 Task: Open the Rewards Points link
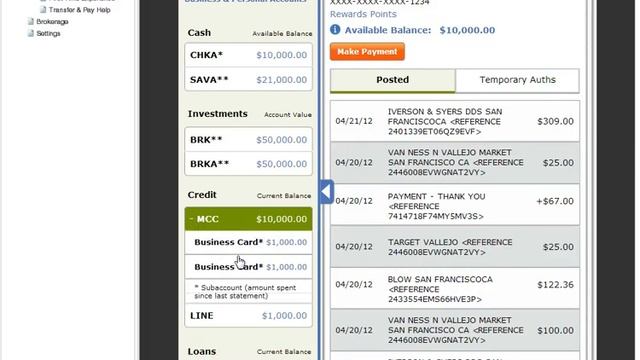(363, 14)
